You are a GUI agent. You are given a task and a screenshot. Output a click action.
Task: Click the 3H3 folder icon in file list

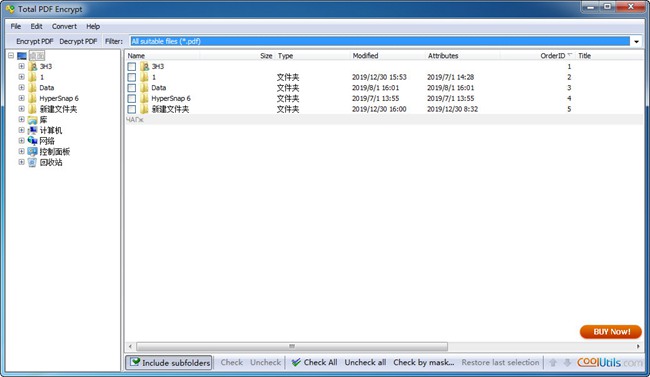144,66
